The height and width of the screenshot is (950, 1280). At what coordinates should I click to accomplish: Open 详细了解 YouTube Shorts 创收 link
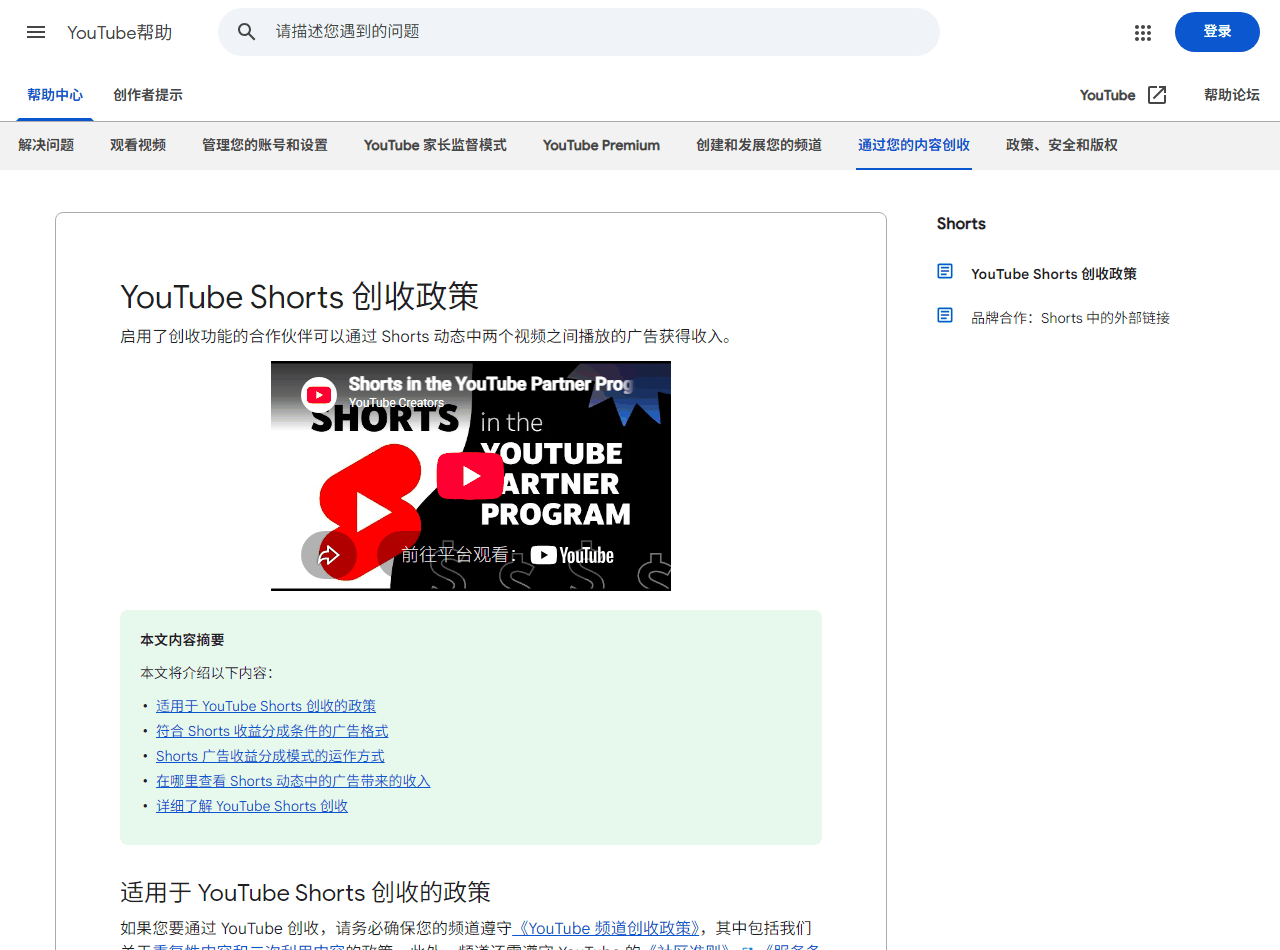click(x=252, y=806)
